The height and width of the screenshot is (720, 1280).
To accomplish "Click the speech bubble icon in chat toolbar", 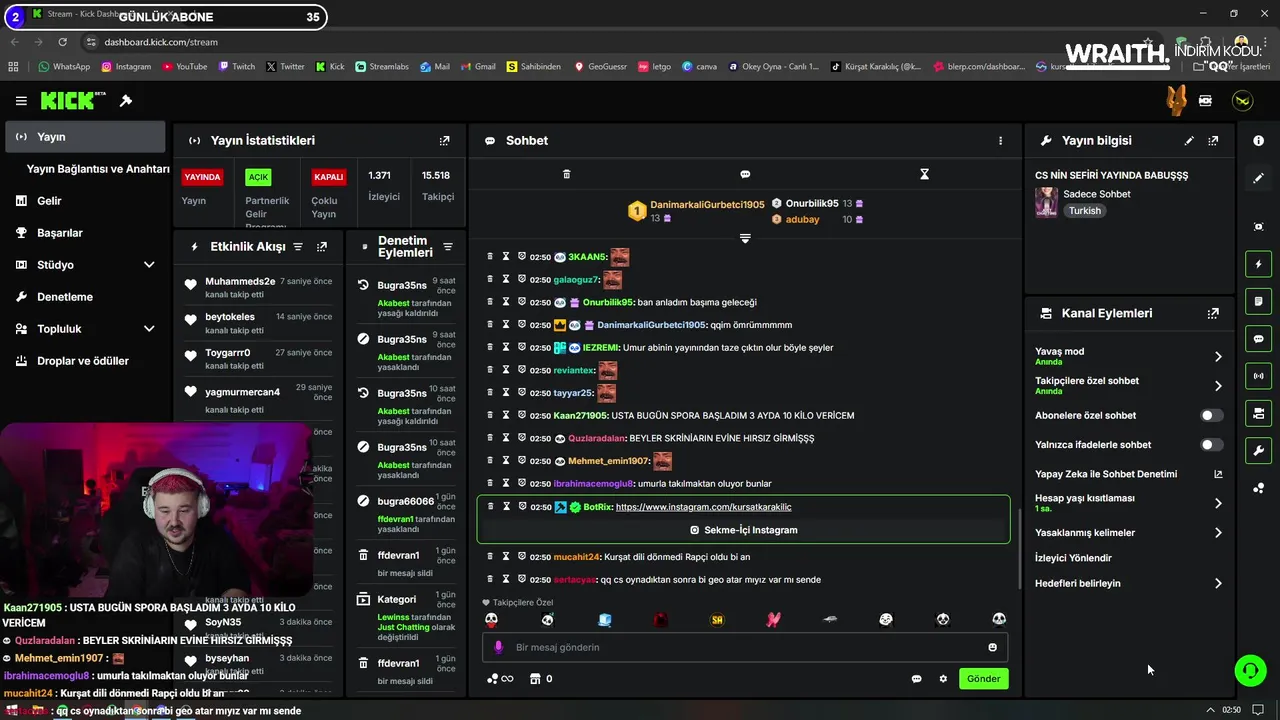I will (x=745, y=174).
